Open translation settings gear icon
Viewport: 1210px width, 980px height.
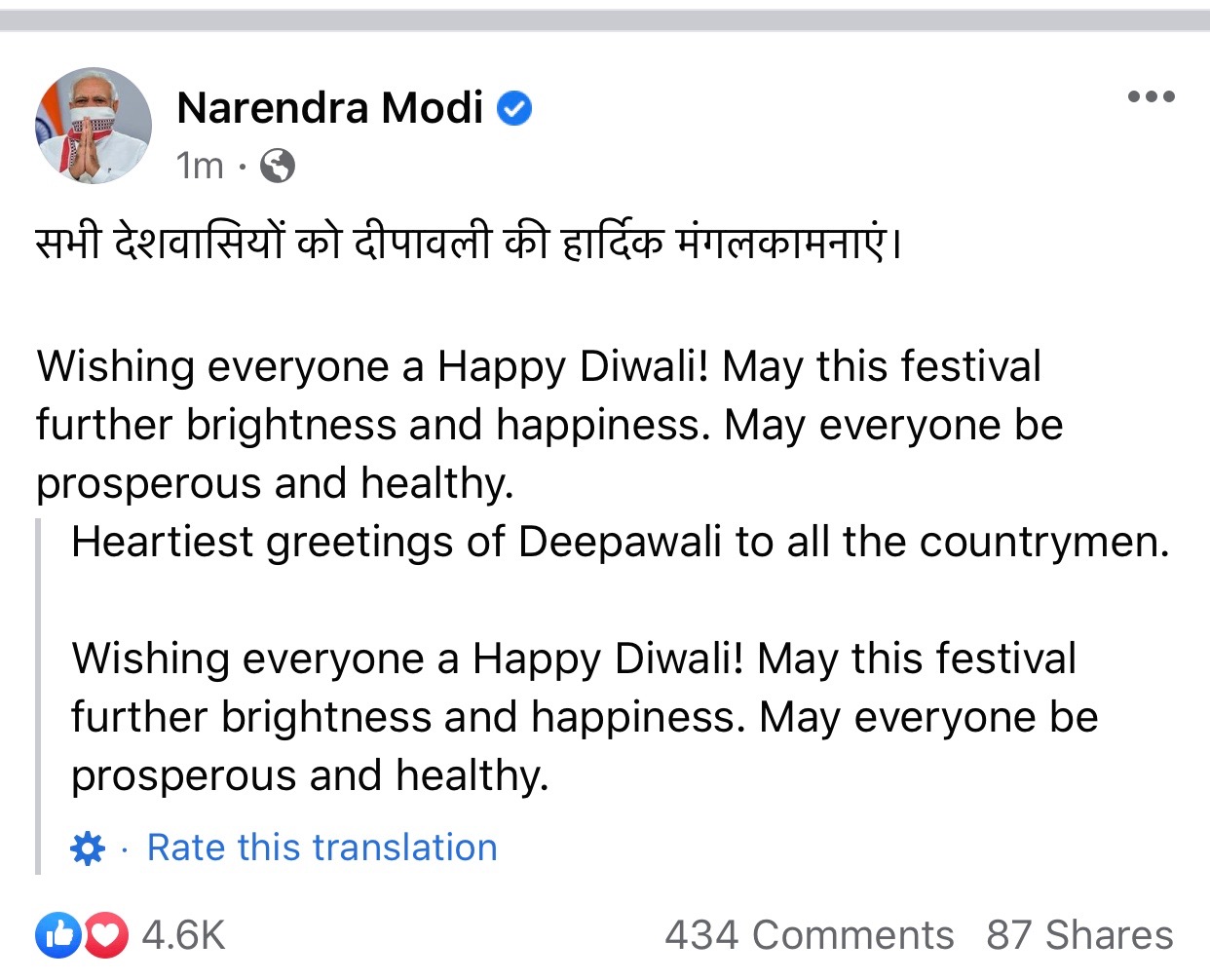88,848
